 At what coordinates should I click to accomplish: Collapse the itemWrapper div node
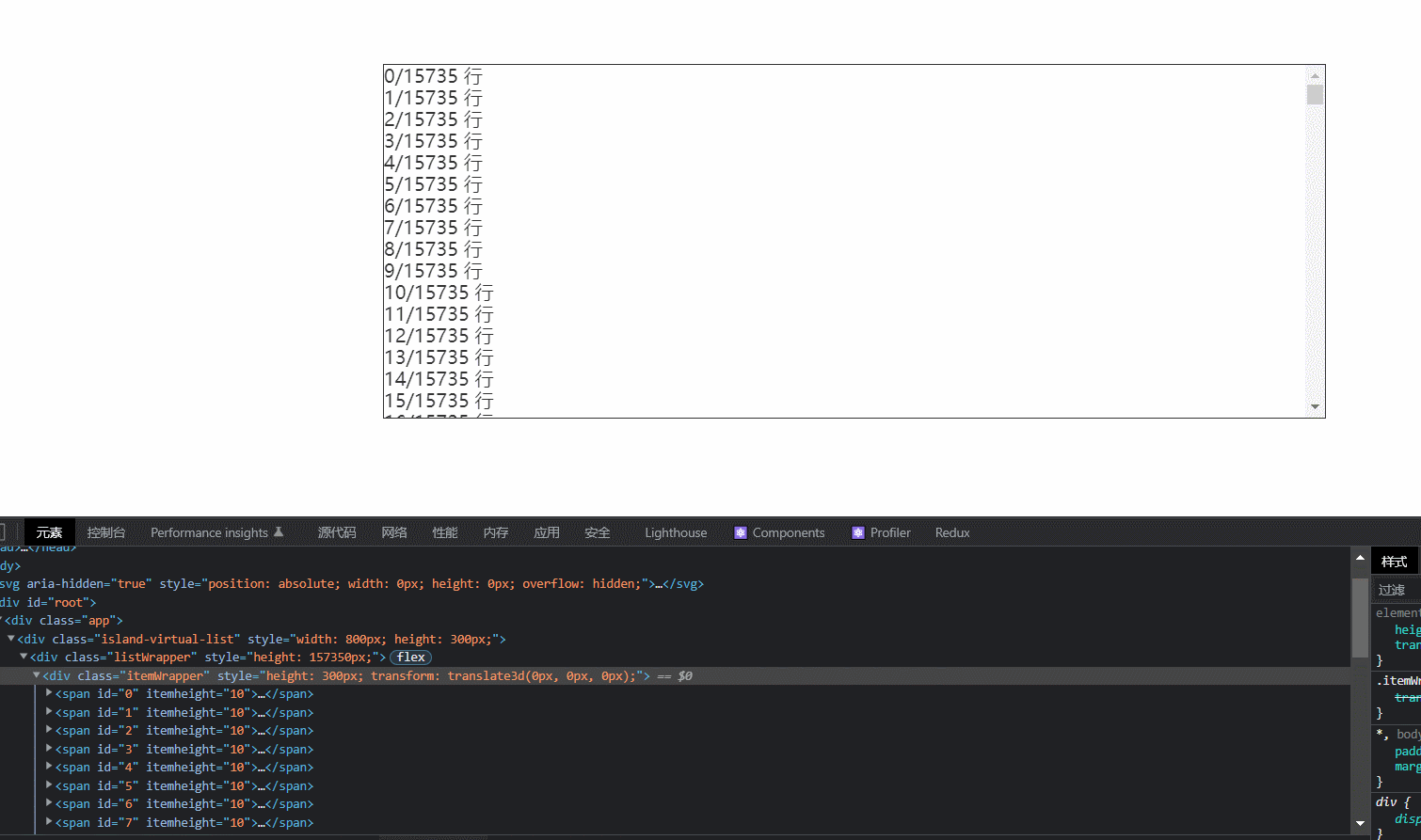36,675
